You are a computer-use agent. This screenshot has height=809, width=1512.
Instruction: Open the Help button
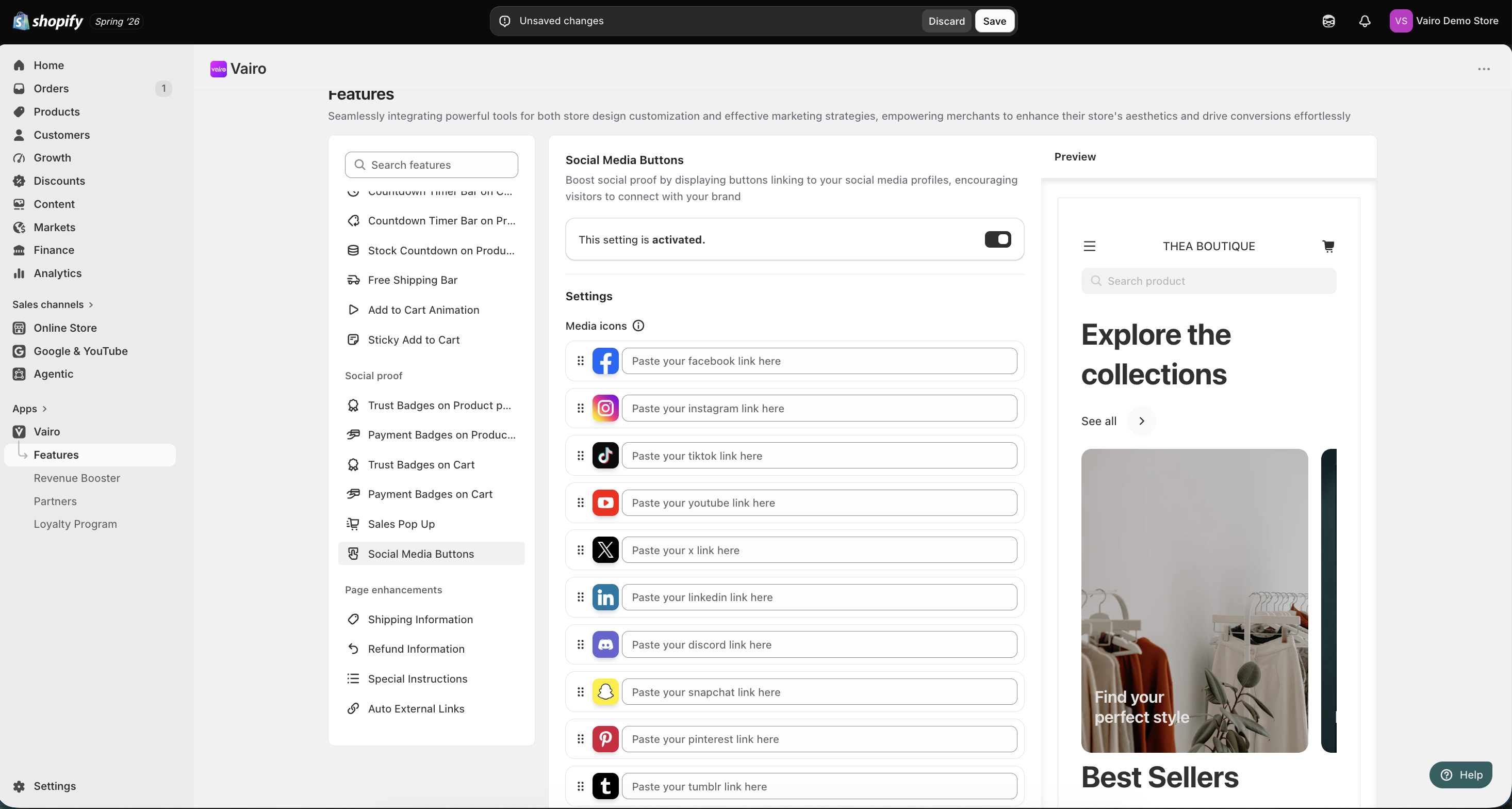coord(1460,775)
